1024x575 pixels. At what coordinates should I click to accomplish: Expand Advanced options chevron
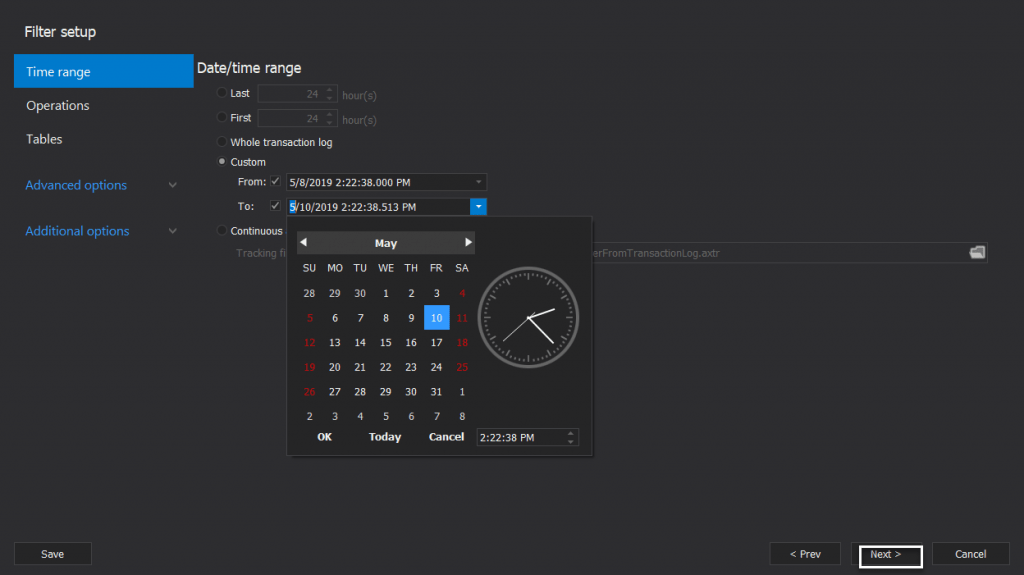pos(172,185)
